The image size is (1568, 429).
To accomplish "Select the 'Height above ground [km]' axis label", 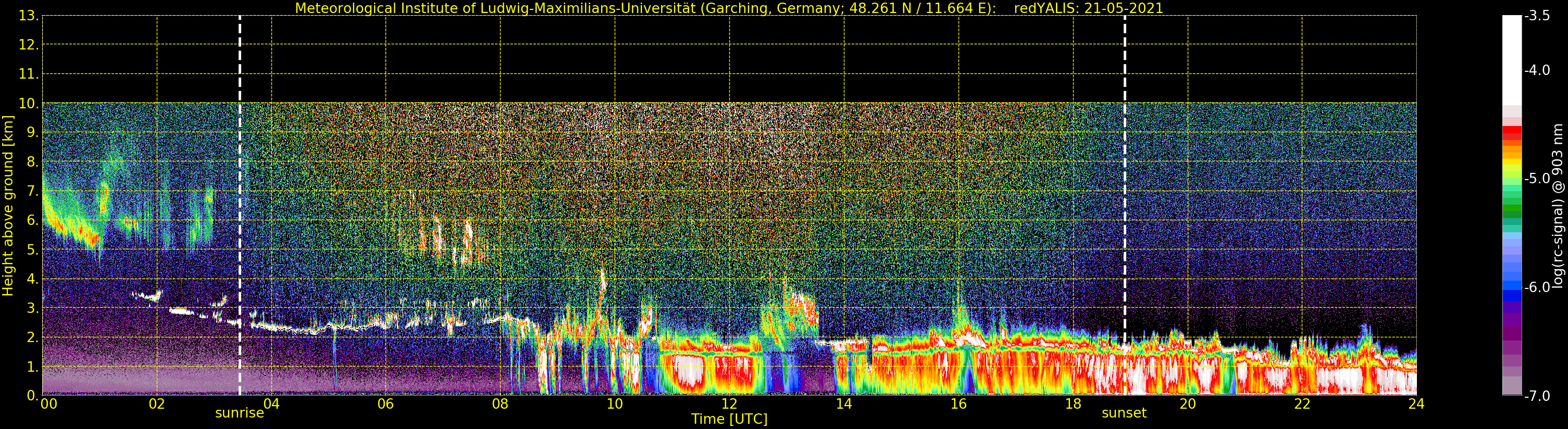I will pos(8,206).
